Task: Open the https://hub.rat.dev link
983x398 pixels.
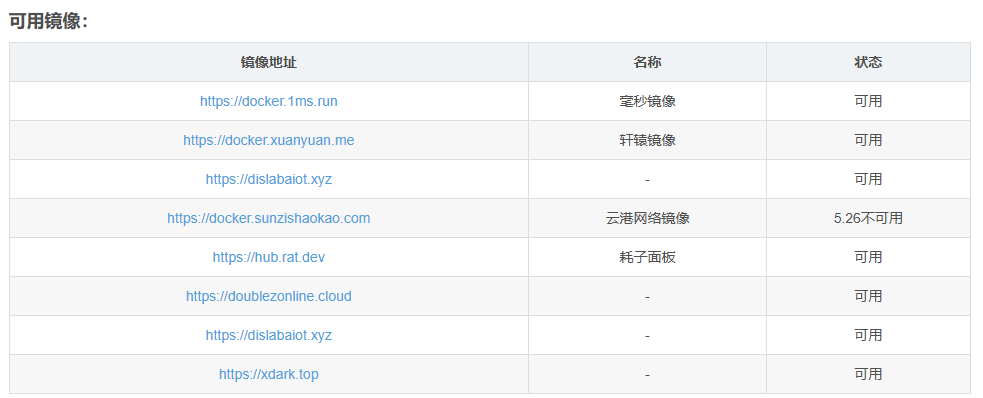Action: (268, 257)
